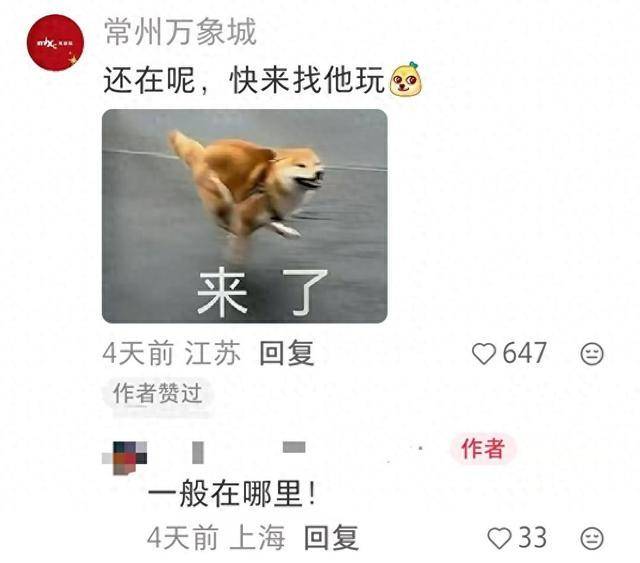Click the 4天前 上海 timestamp
The height and width of the screenshot is (563, 640).
(x=216, y=538)
